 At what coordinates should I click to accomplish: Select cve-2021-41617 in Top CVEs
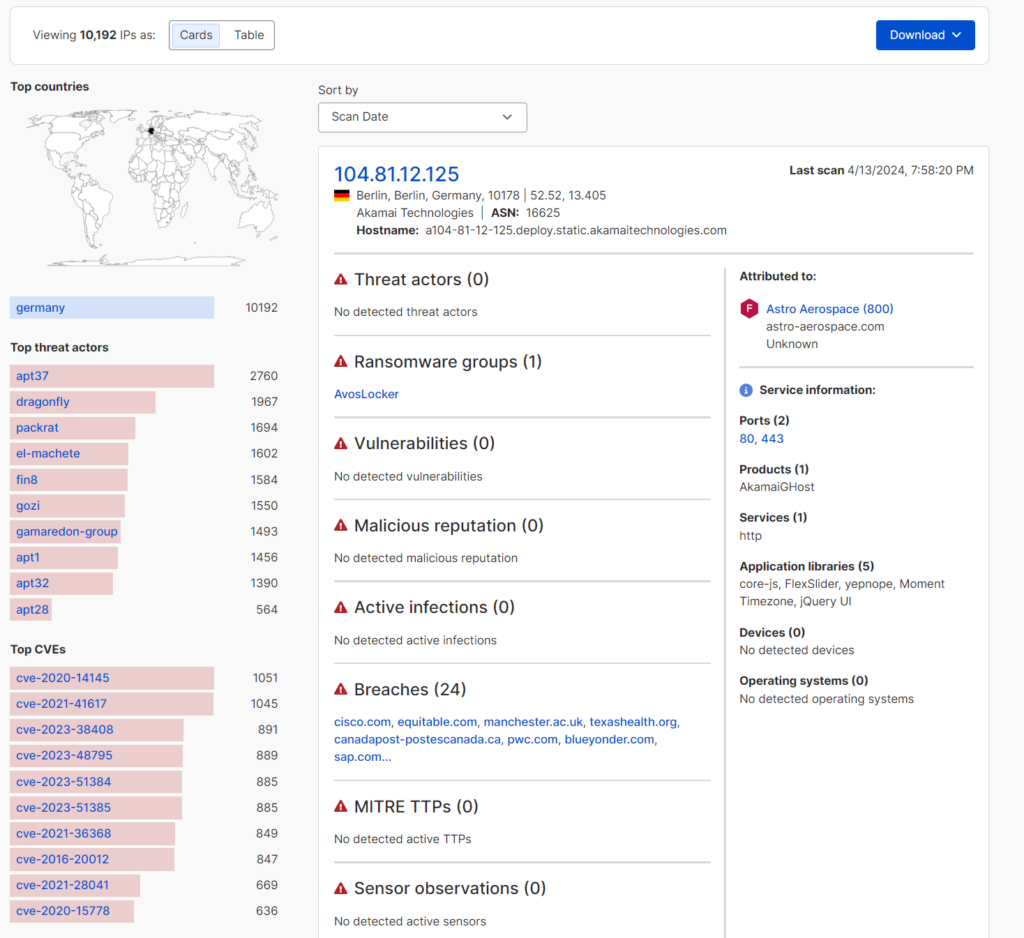tap(111, 704)
